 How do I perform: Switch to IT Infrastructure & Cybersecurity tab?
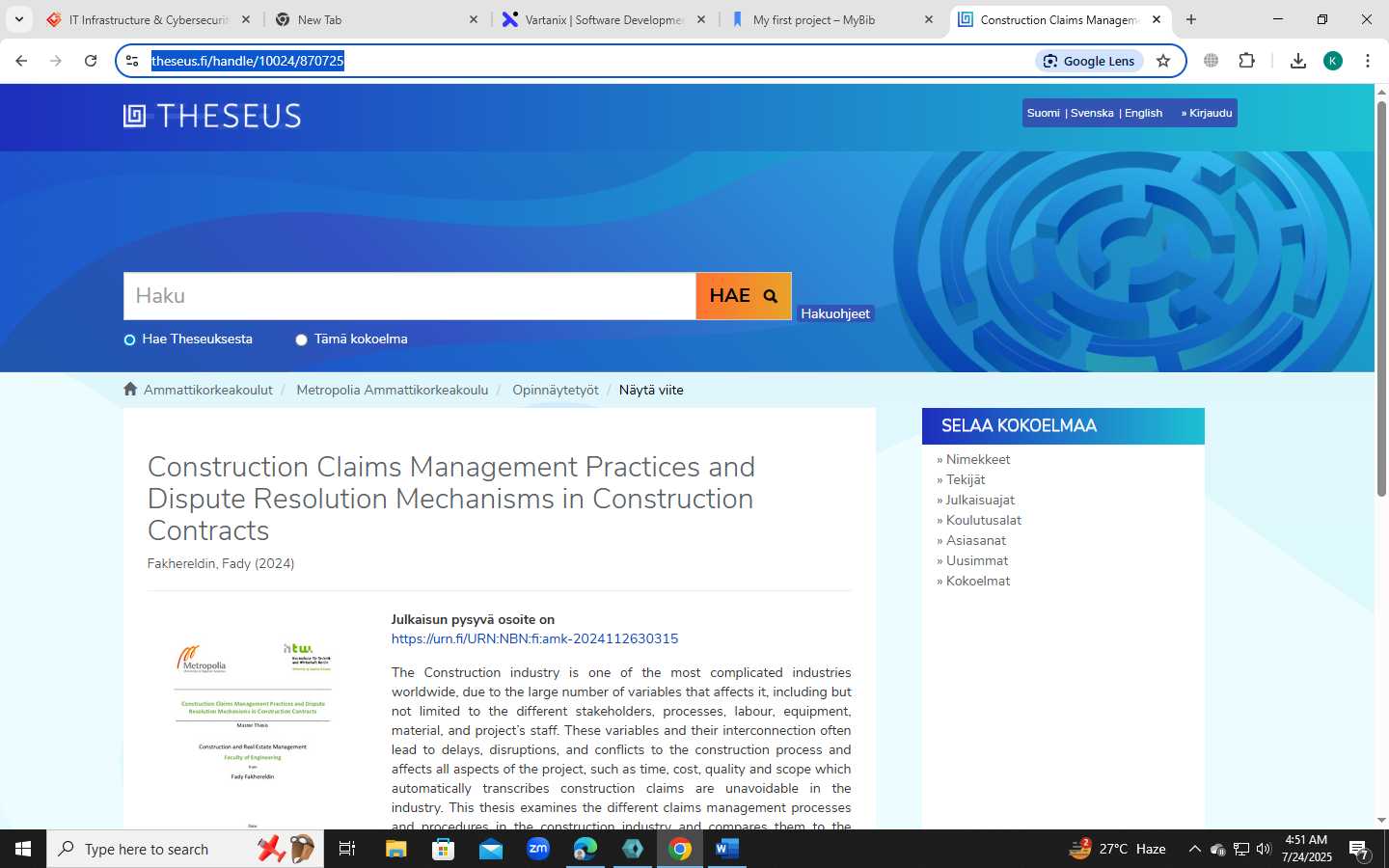tap(149, 19)
